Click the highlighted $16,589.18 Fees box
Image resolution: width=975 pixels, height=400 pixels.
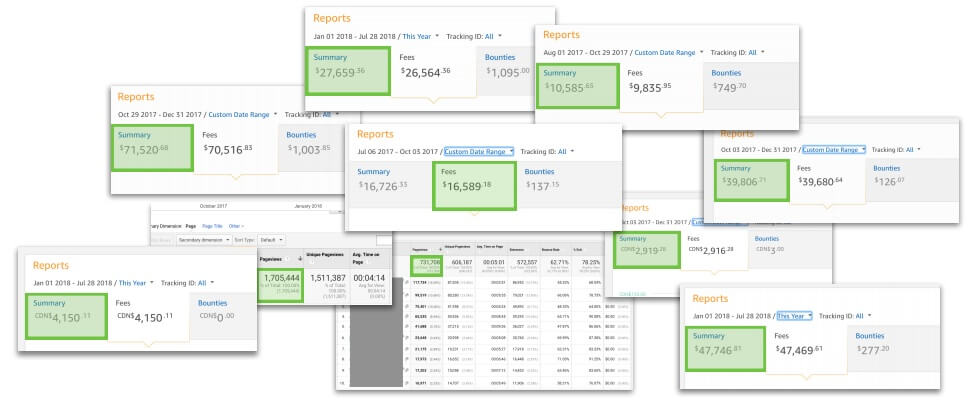[x=474, y=185]
